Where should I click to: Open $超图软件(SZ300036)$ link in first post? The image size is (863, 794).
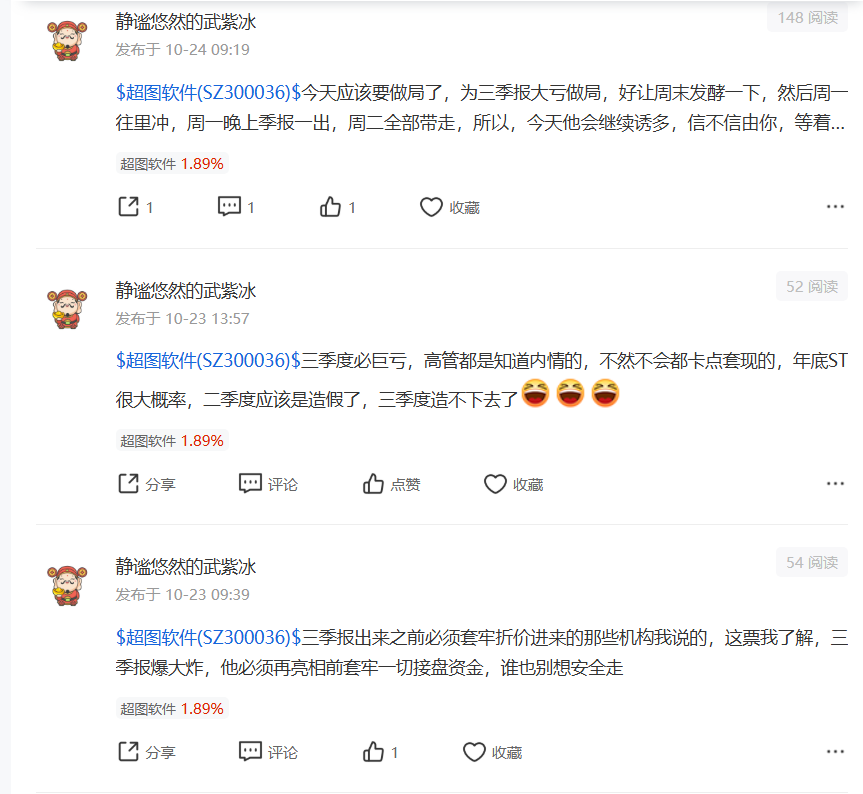[x=208, y=92]
